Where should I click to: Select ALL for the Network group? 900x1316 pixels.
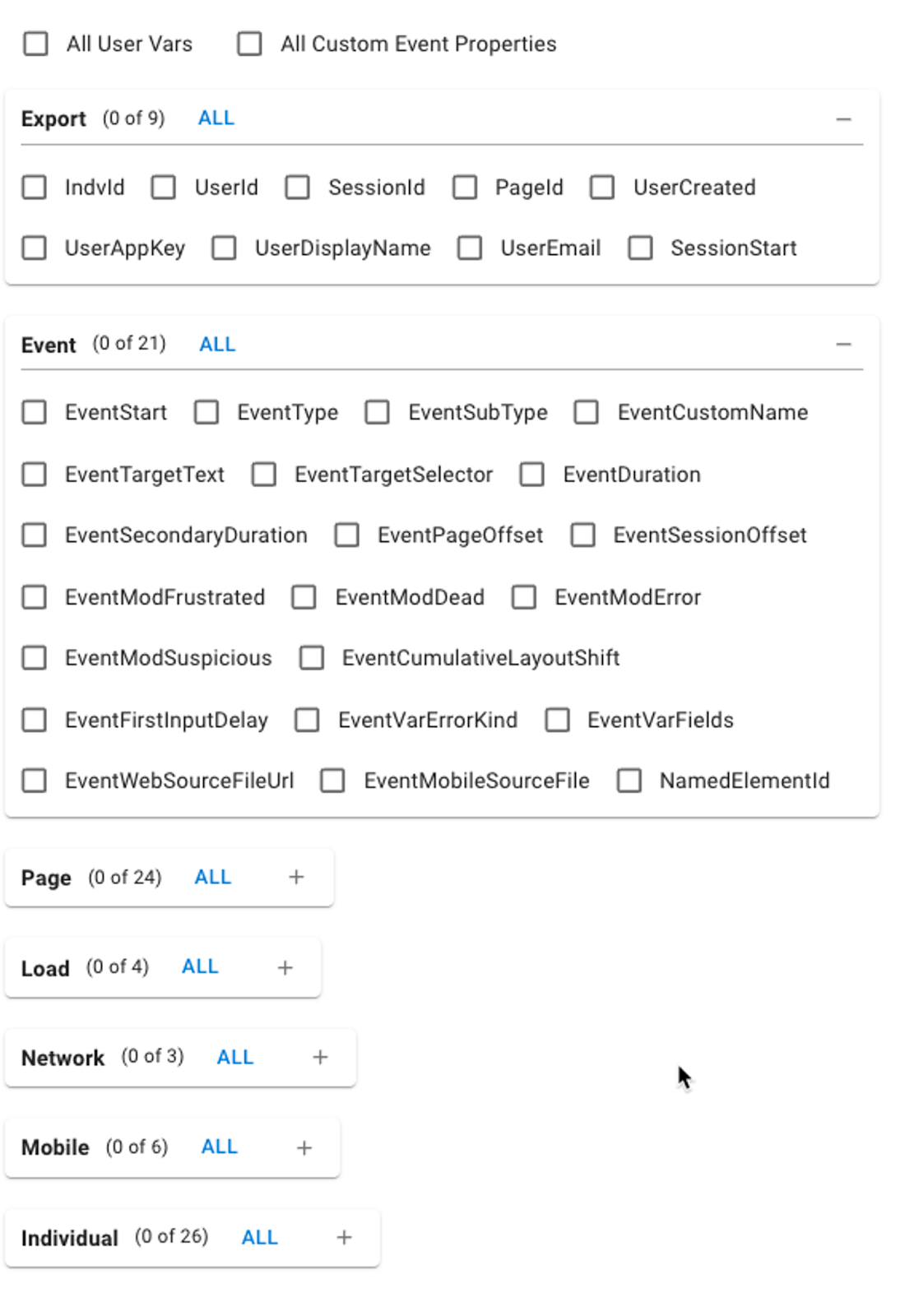[x=234, y=1058]
